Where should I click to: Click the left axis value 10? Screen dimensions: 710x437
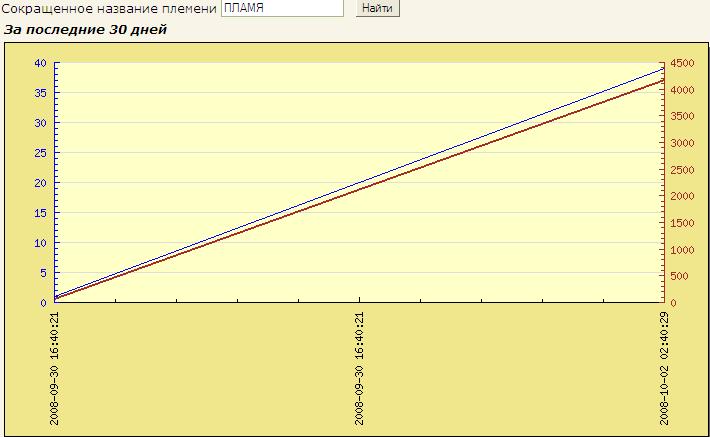pos(40,243)
